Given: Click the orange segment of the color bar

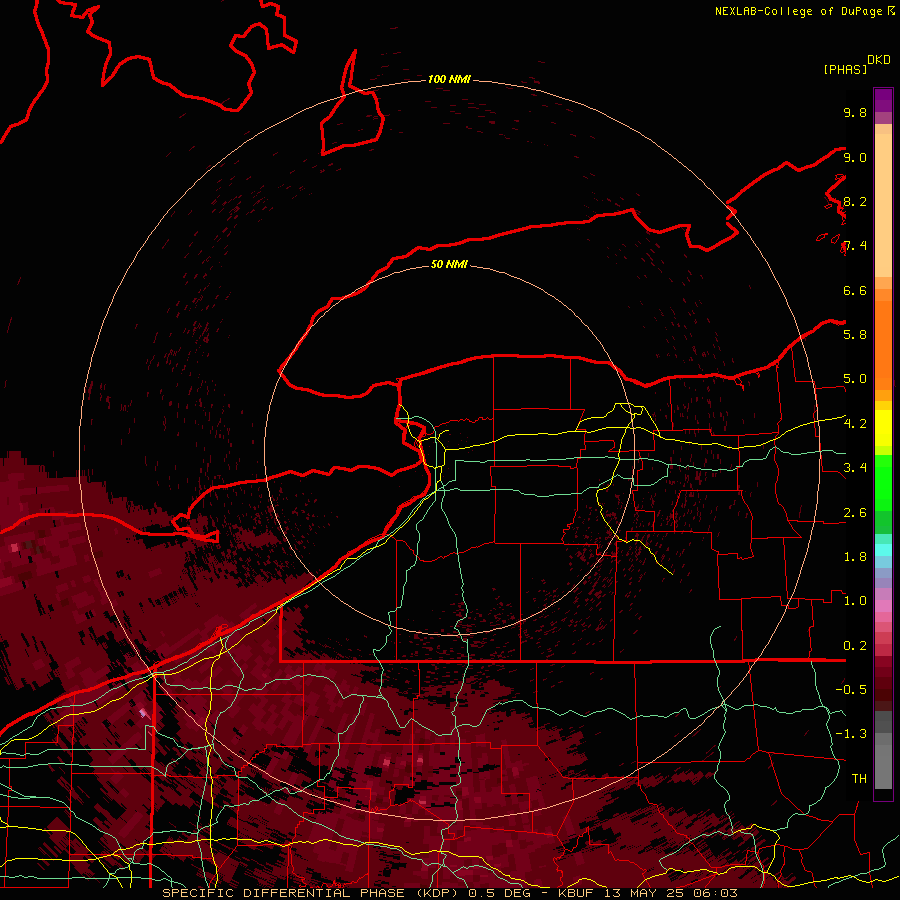Looking at the screenshot, I should 883,345.
